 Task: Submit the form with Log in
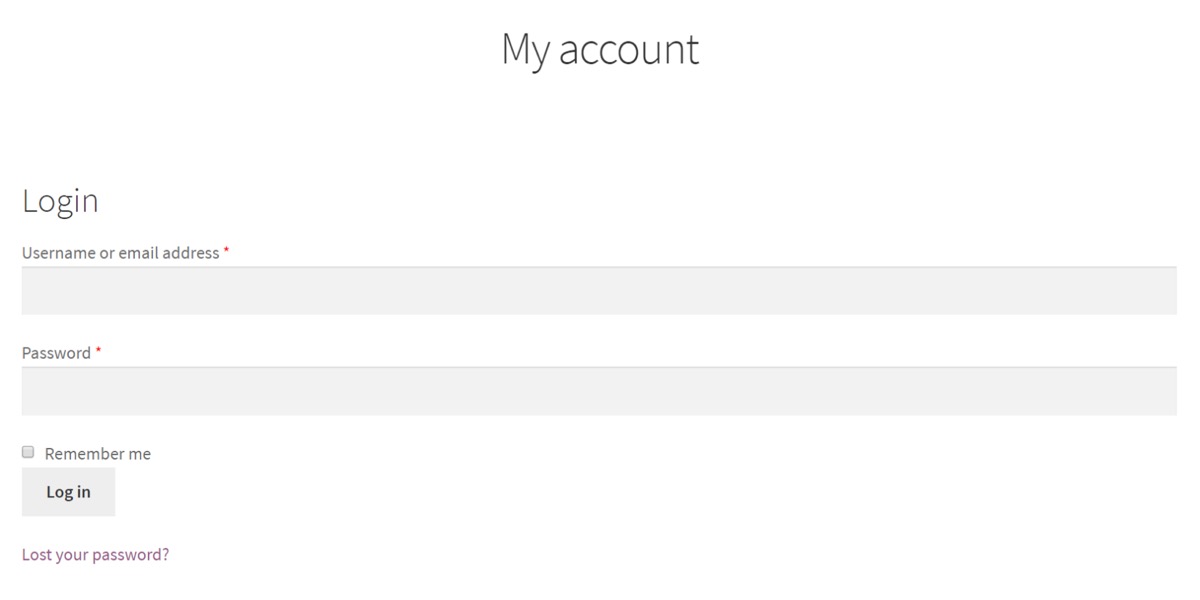tap(68, 491)
